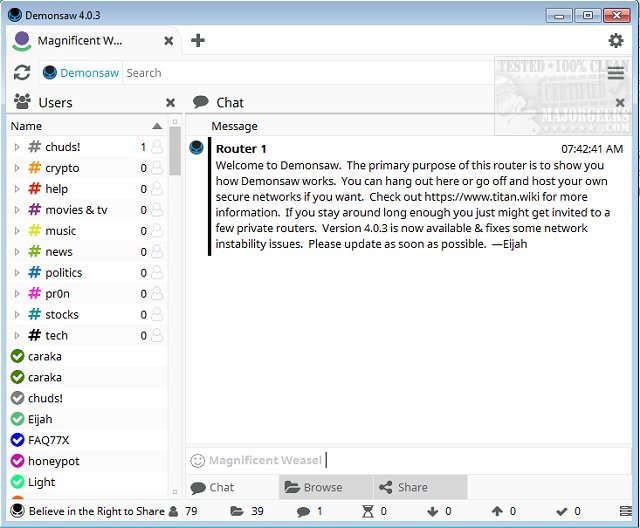Expand the music channel
This screenshot has height=528, width=640.
[x=17, y=231]
